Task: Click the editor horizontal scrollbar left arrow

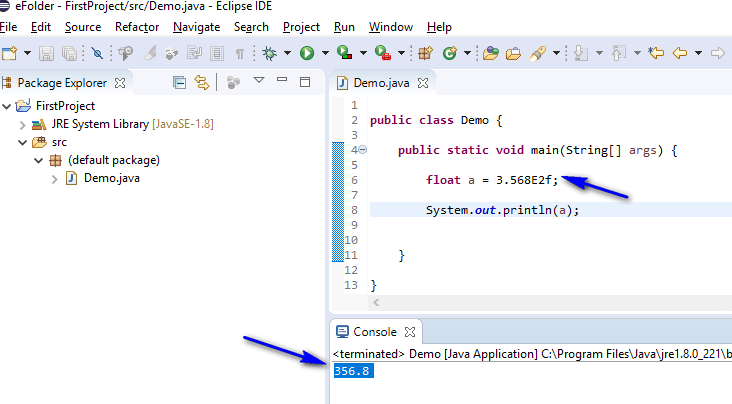Action: (376, 303)
